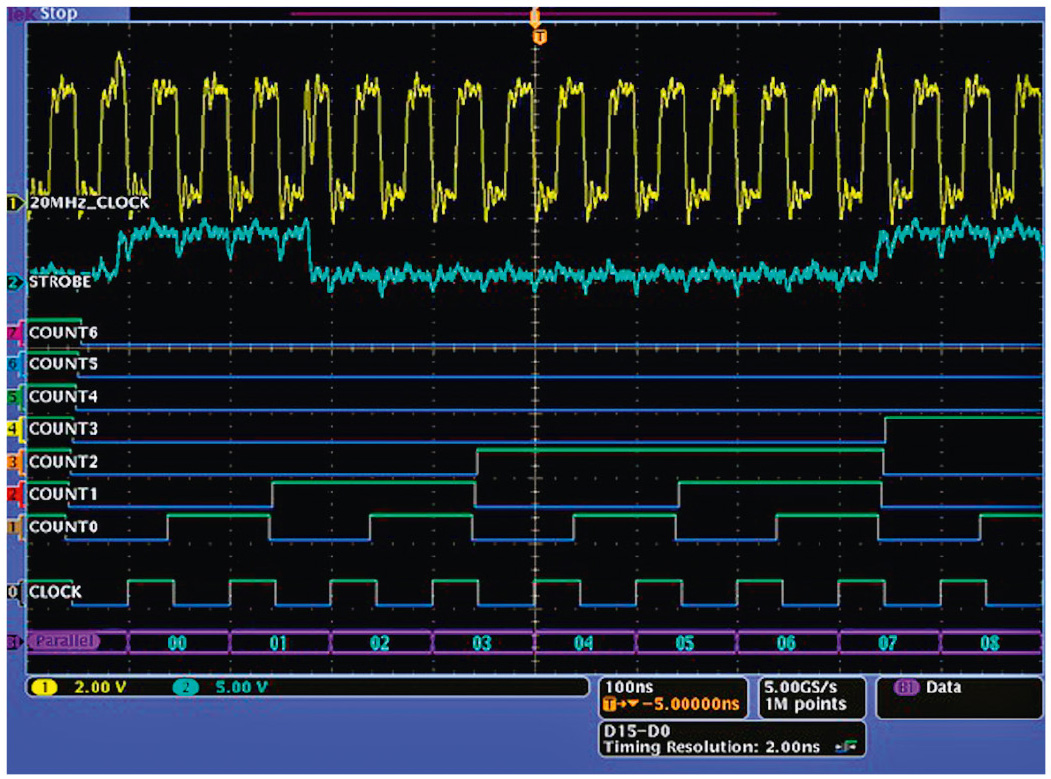Click the digital CLOCK channel label
1051x779 pixels.
tap(55, 591)
